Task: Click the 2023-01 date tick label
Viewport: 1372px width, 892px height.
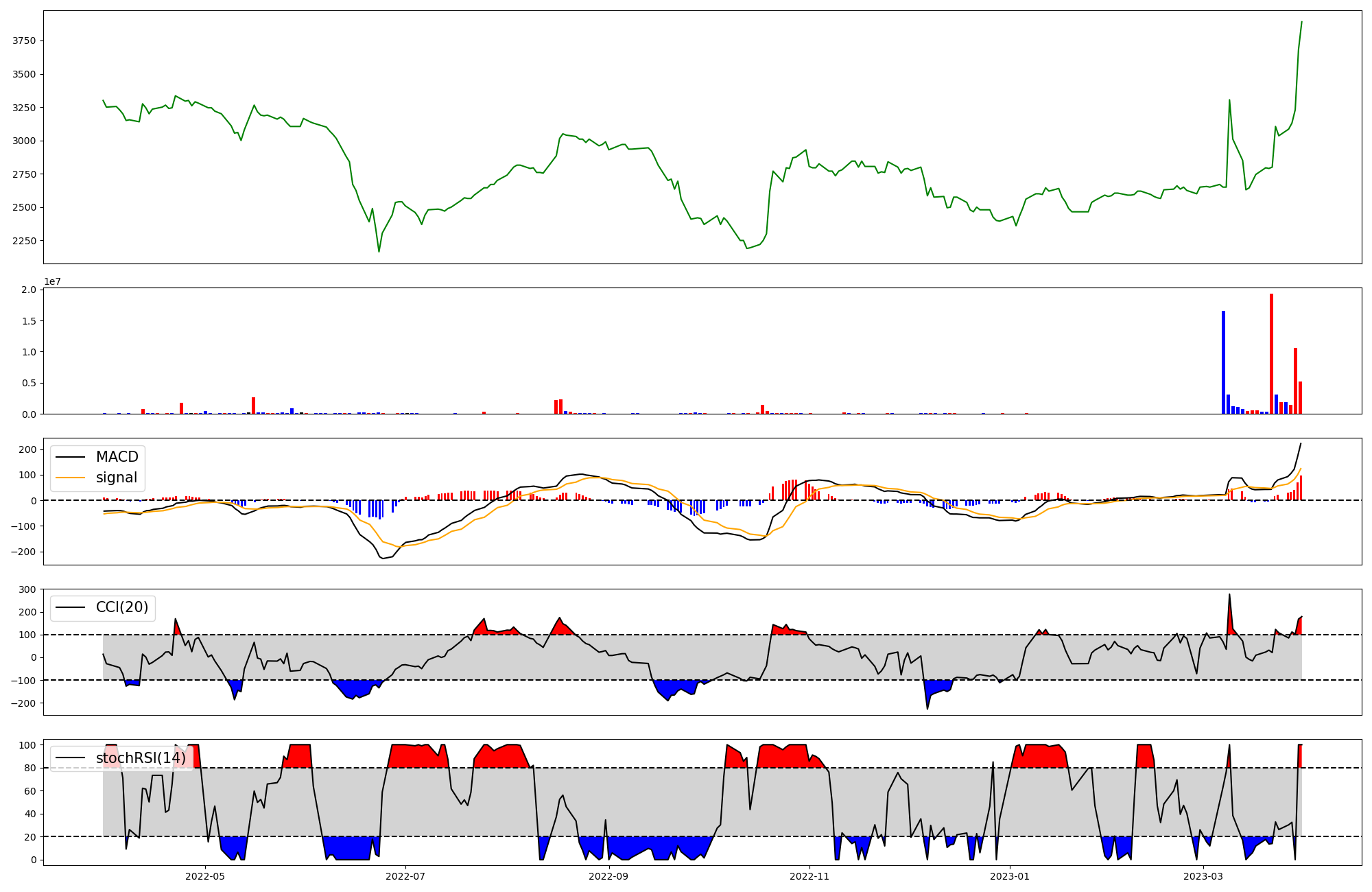Action: coord(1010,876)
